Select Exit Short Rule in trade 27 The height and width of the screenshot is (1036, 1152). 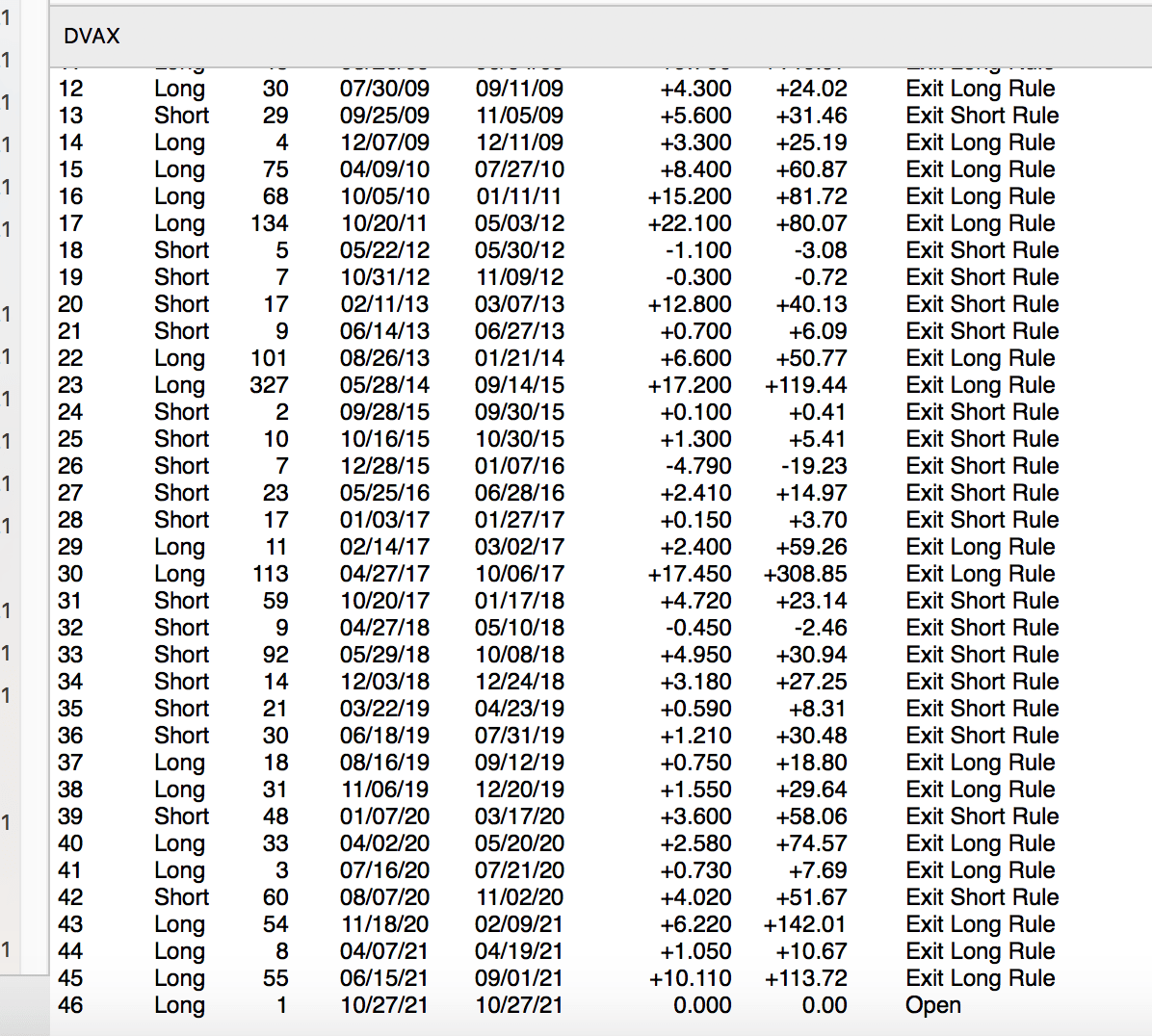click(982, 493)
